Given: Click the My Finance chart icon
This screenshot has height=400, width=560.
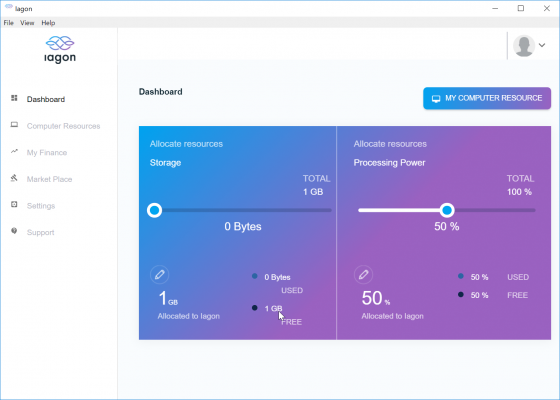Looking at the screenshot, I should [14, 151].
